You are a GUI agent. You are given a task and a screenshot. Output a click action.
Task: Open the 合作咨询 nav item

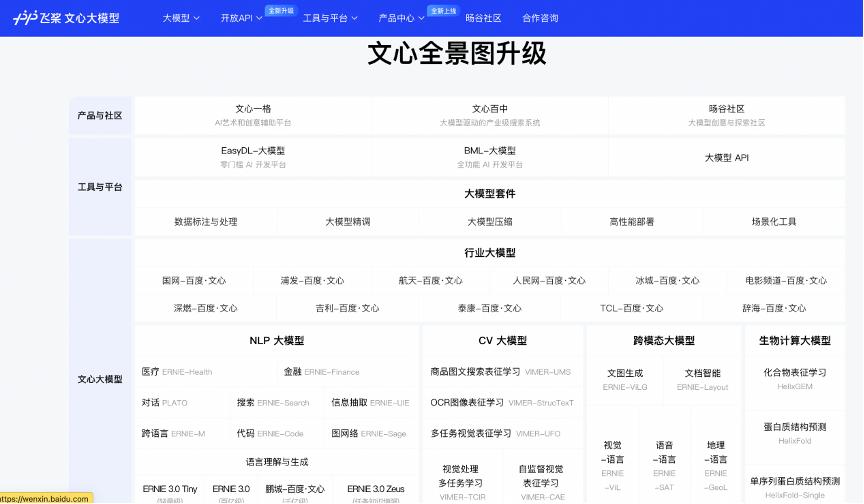pos(540,18)
